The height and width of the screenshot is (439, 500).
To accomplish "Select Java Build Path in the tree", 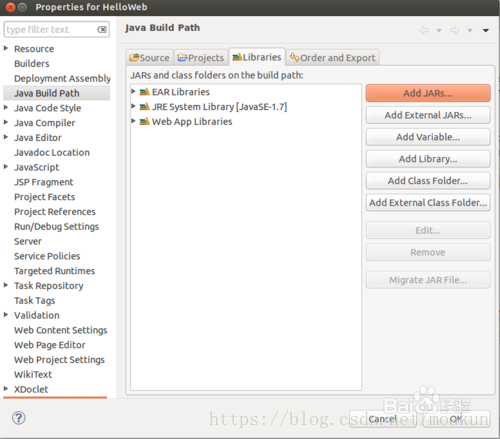I will coord(47,93).
